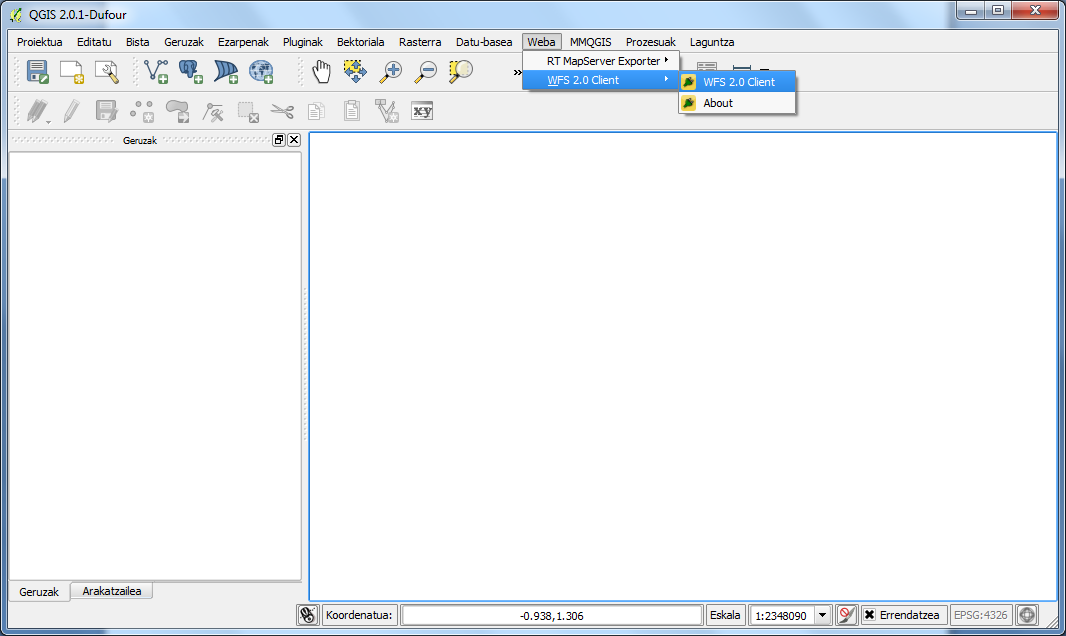Viewport: 1066px width, 636px height.
Task: Click the About submenu entry
Action: pyautogui.click(x=717, y=103)
